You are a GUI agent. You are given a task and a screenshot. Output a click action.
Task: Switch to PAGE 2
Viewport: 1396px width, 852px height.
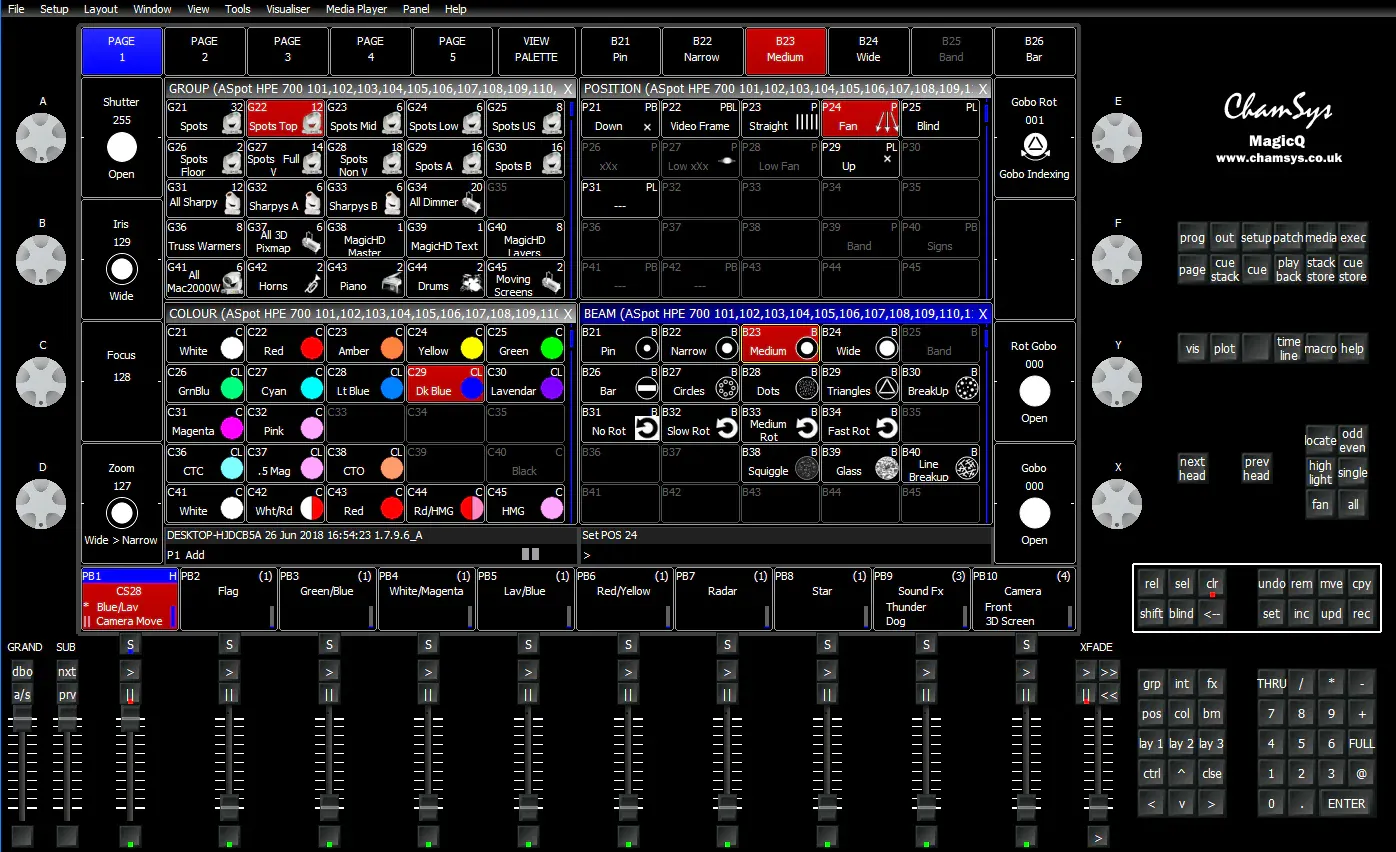204,50
